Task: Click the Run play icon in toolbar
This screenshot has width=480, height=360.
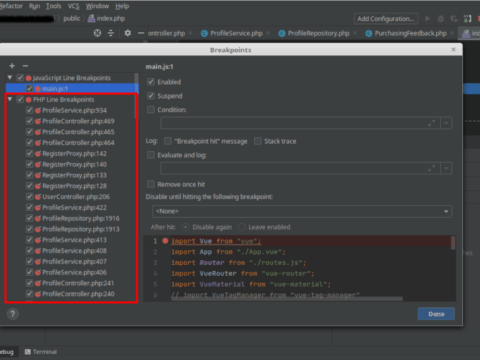Action: point(427,19)
